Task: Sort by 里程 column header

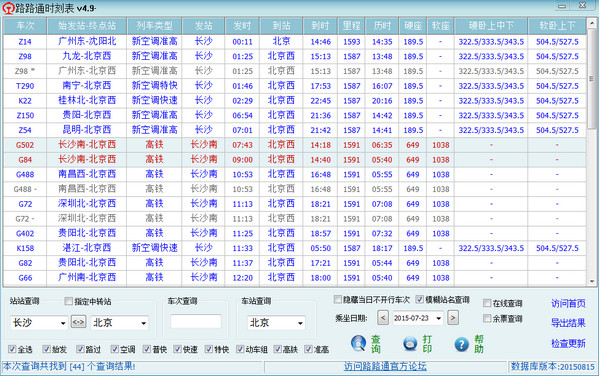Action: [x=351, y=26]
